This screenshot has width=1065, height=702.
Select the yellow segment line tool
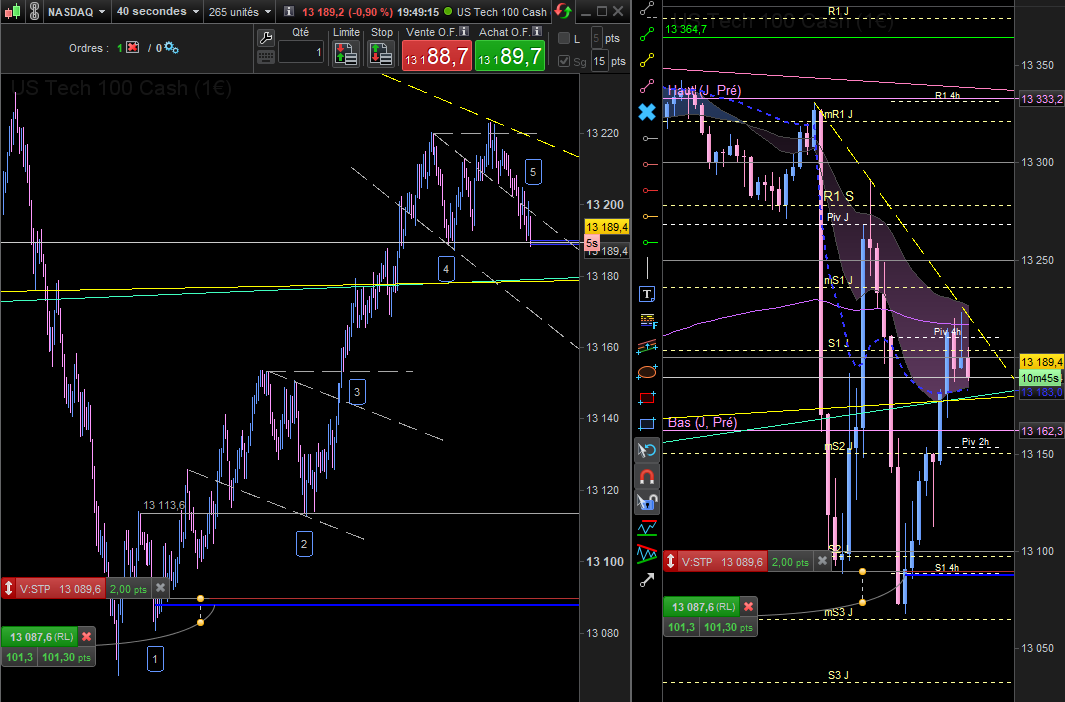(x=647, y=60)
